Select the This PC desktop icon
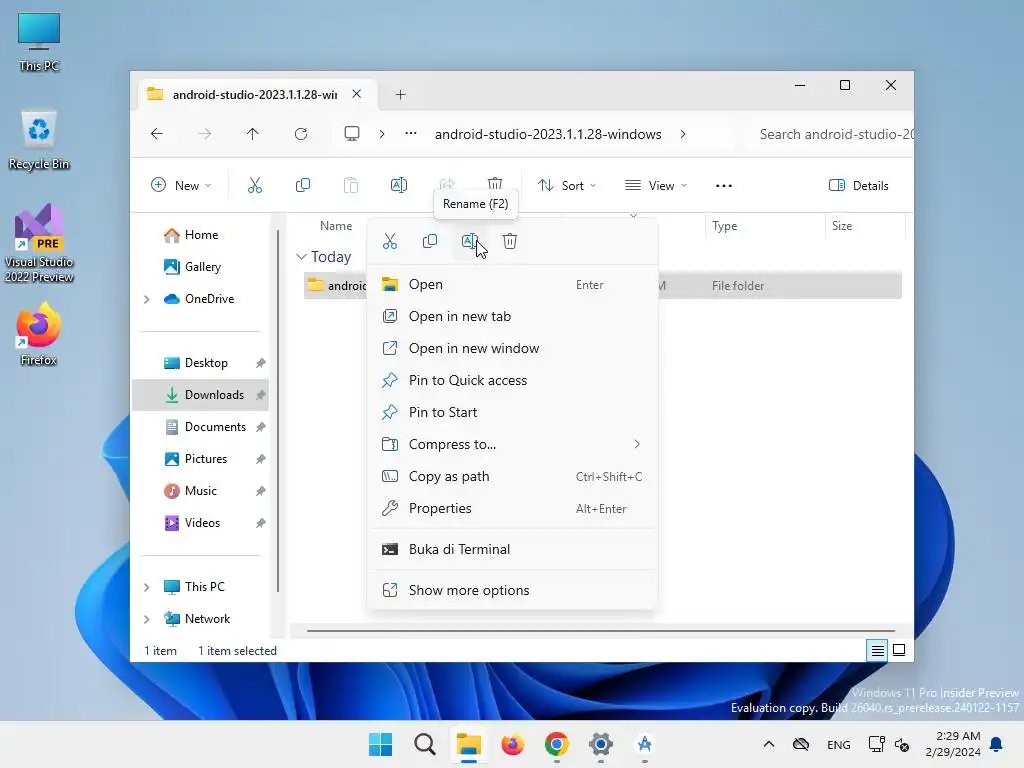The width and height of the screenshot is (1024, 768). tap(39, 42)
